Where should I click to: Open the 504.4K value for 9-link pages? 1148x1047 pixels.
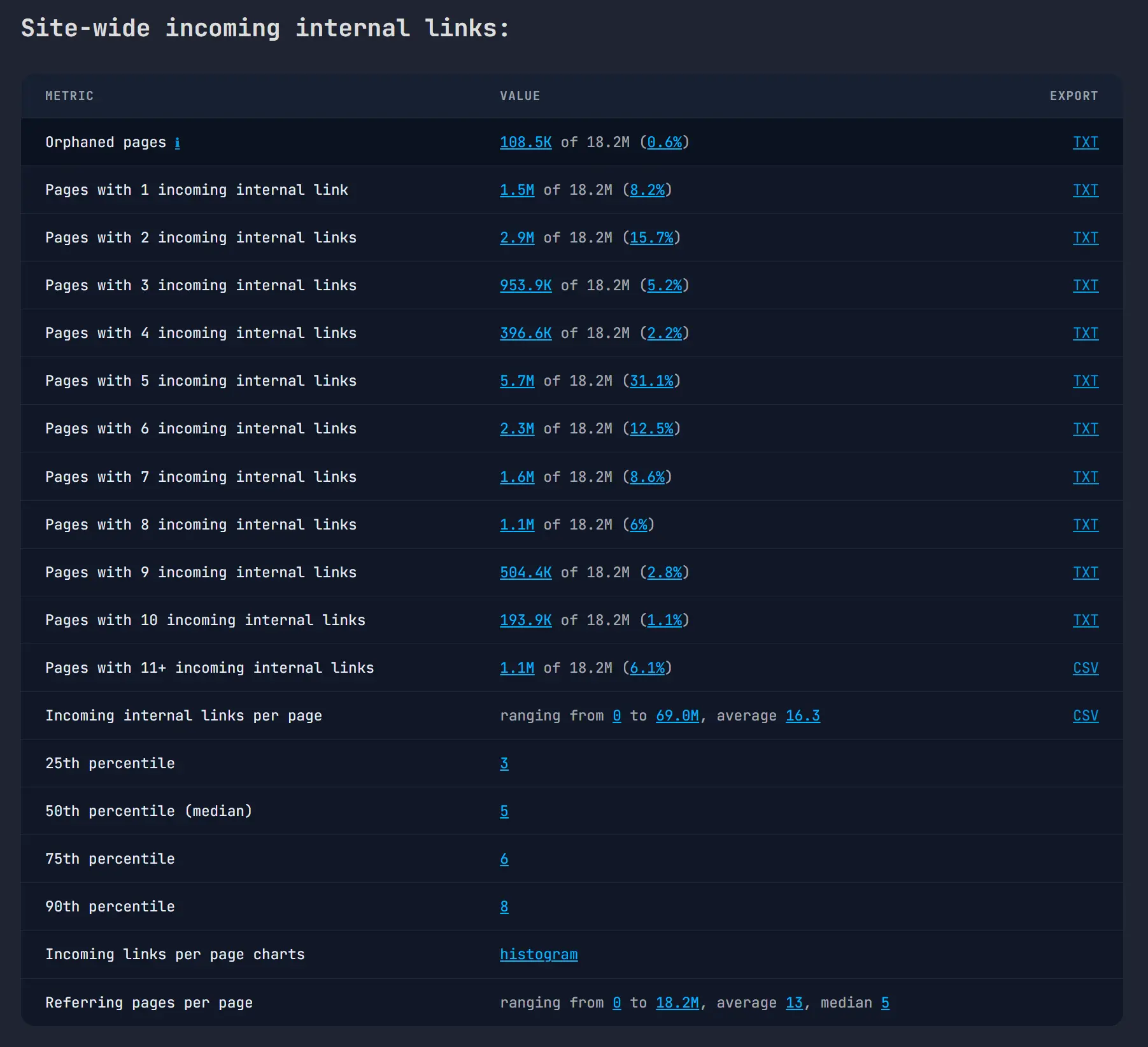point(525,572)
